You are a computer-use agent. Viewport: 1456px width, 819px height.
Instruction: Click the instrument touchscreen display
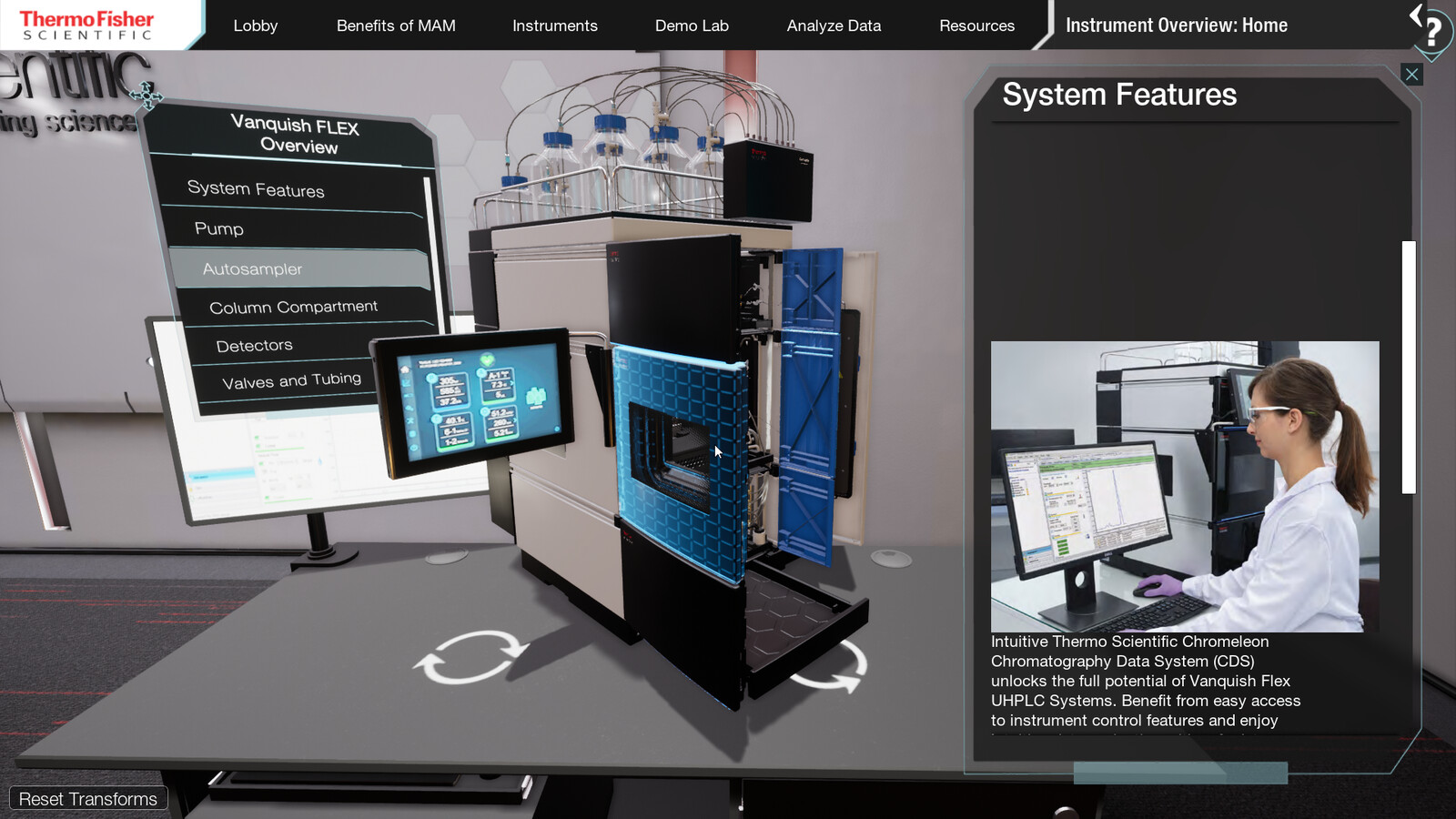[477, 401]
